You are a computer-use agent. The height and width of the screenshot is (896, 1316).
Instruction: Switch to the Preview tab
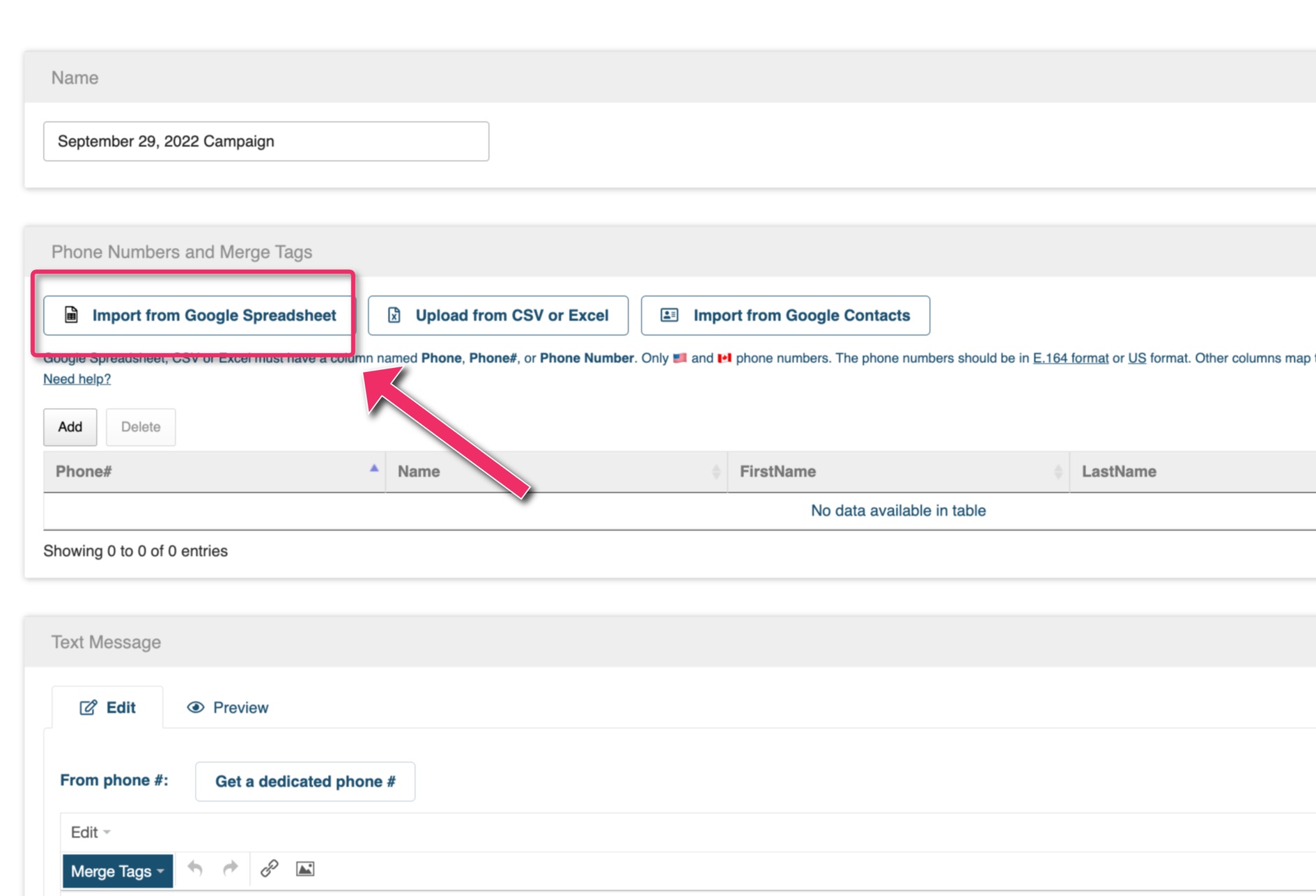click(227, 708)
